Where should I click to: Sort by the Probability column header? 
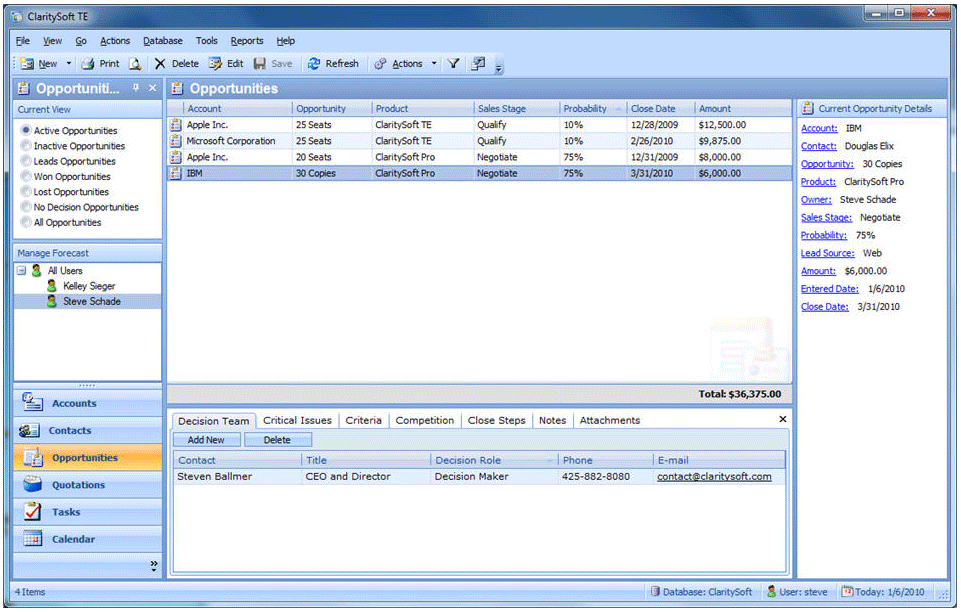pyautogui.click(x=585, y=109)
